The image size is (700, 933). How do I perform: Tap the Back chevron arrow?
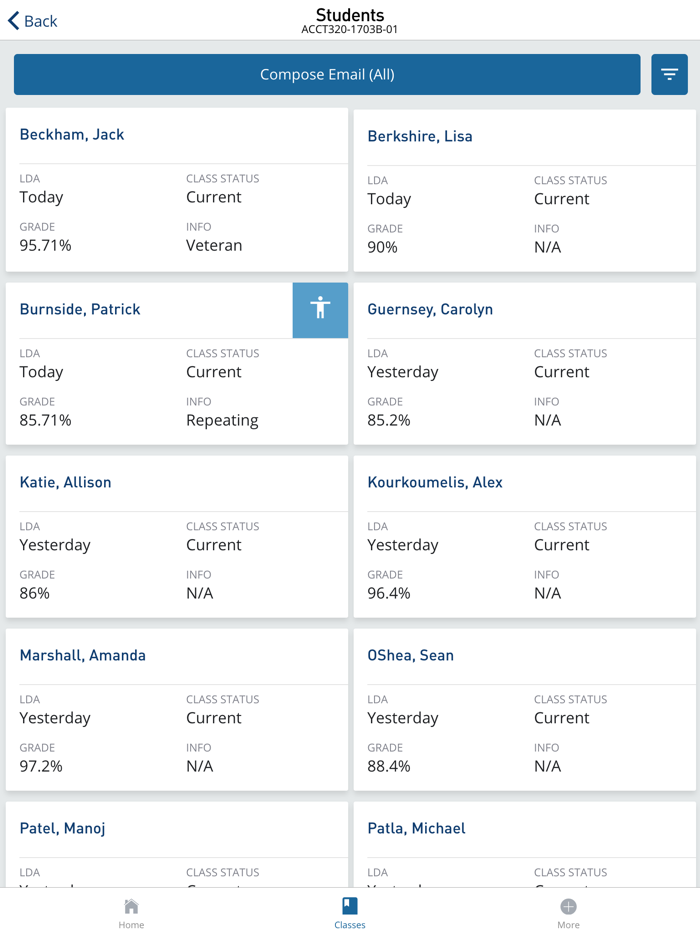pos(14,21)
